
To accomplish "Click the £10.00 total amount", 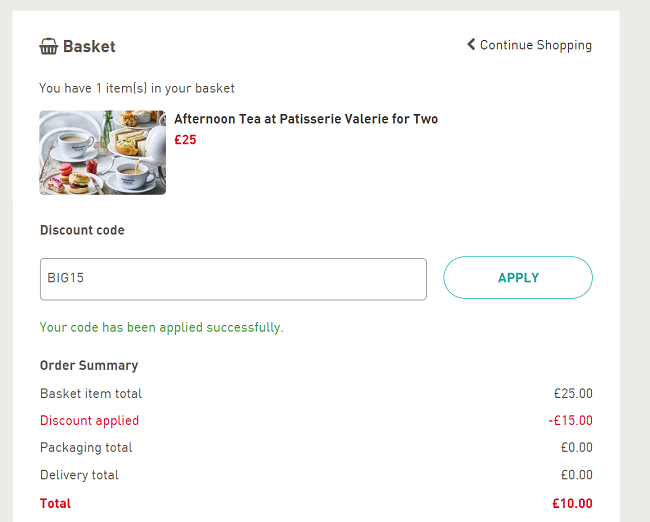I will 572,503.
